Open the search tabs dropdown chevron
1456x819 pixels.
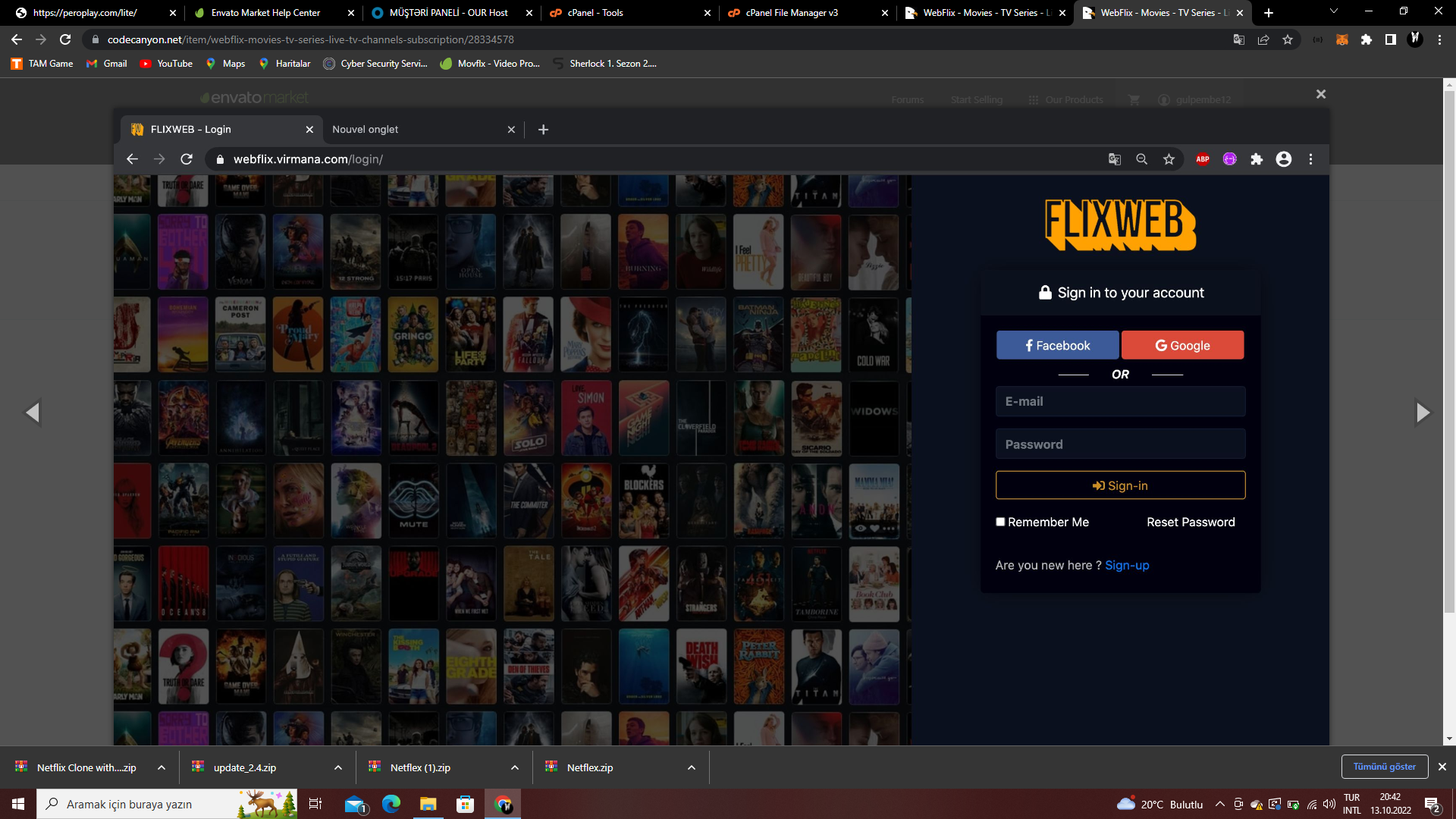(1334, 11)
